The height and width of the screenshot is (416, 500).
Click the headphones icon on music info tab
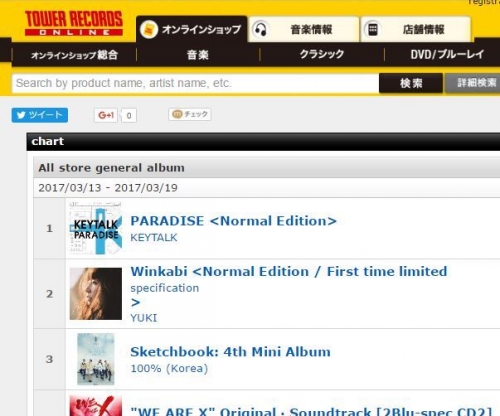click(260, 30)
